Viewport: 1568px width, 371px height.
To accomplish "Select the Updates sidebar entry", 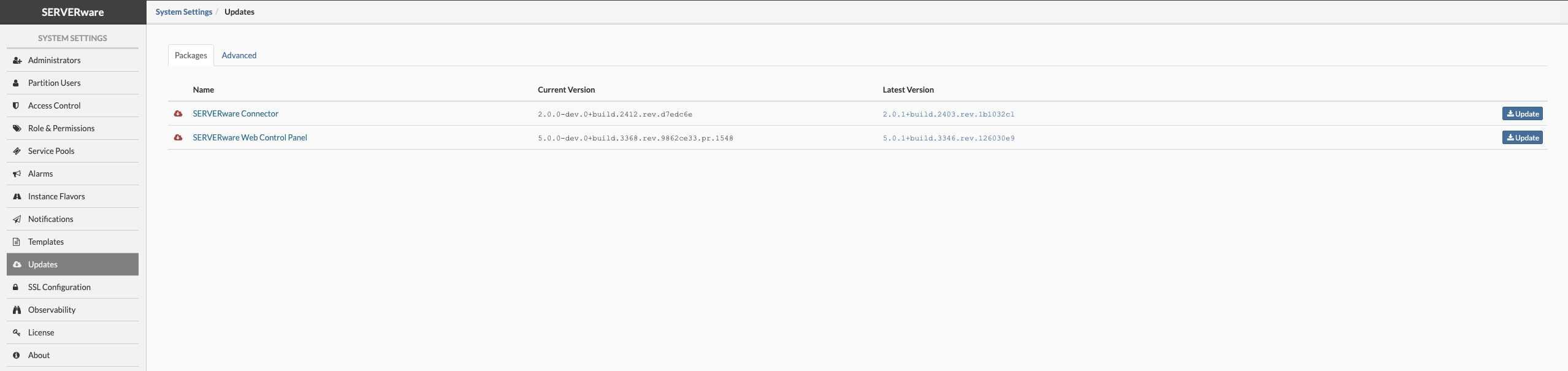I will pyautogui.click(x=72, y=264).
